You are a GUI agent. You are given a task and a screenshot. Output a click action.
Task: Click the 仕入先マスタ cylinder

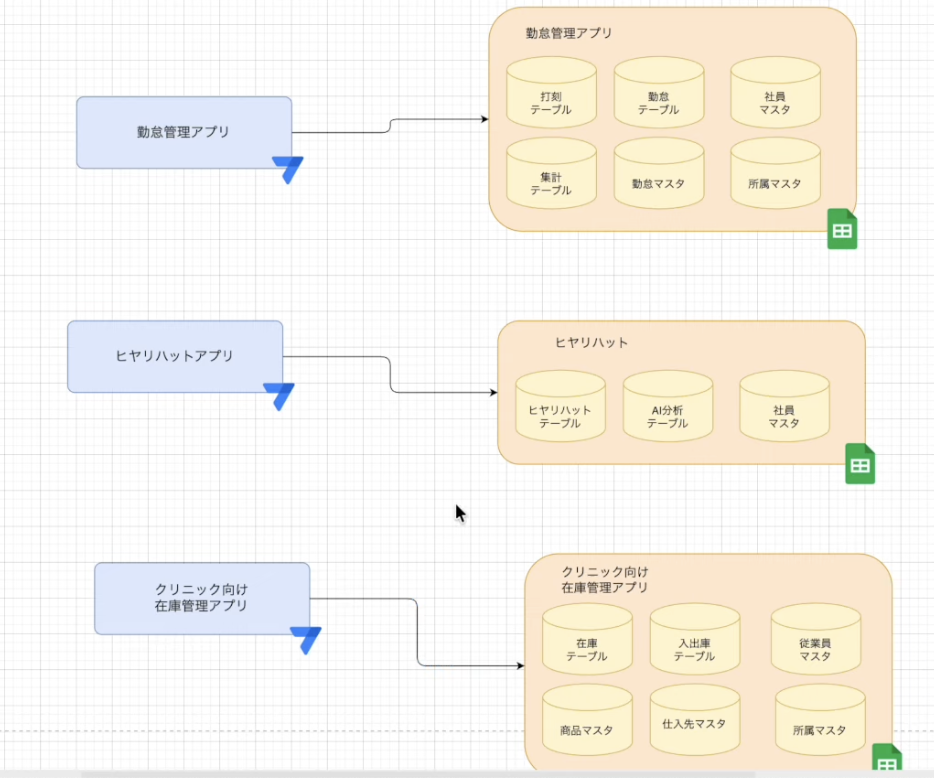point(694,725)
